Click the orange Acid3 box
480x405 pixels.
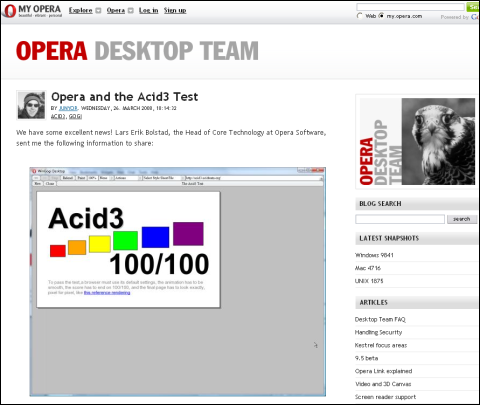(77, 247)
